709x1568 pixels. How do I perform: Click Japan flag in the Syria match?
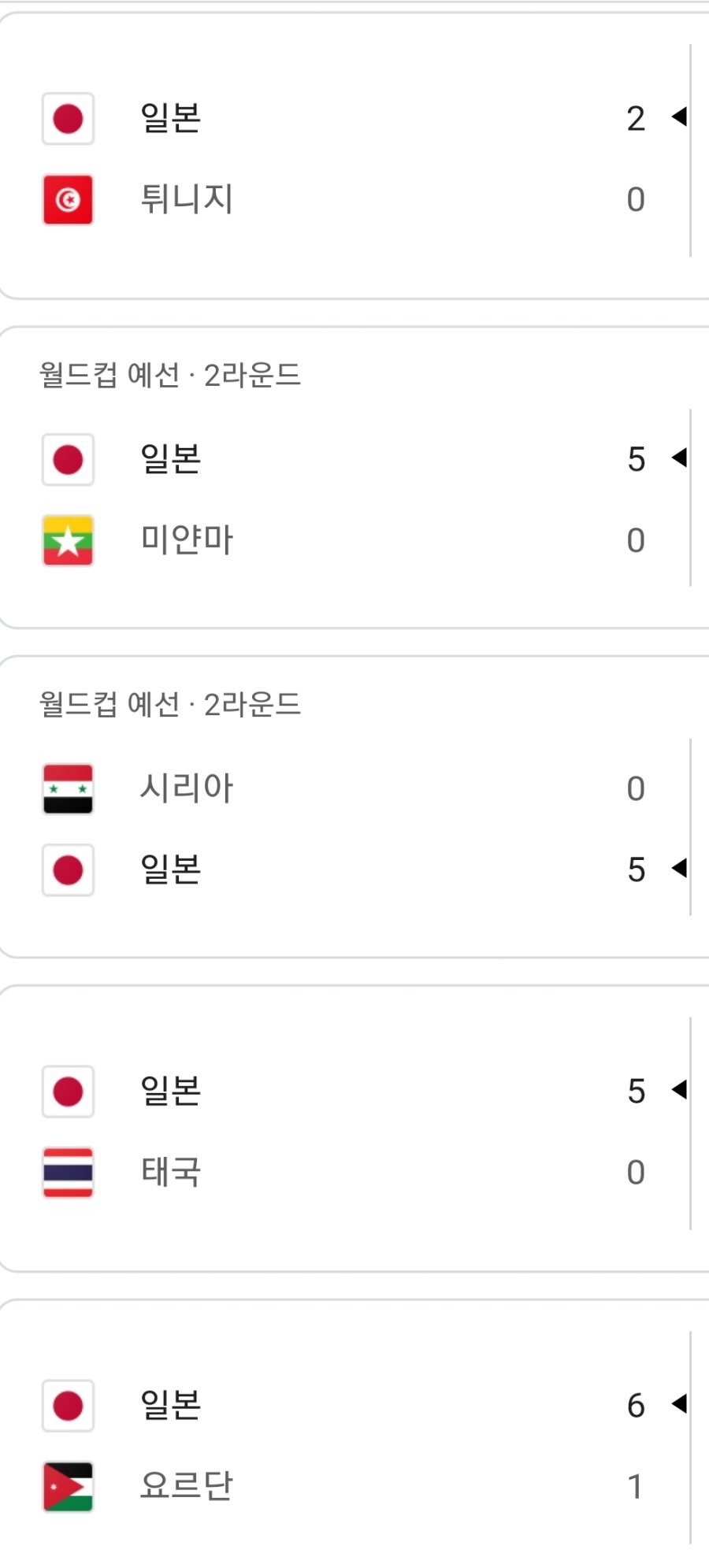pyautogui.click(x=68, y=870)
